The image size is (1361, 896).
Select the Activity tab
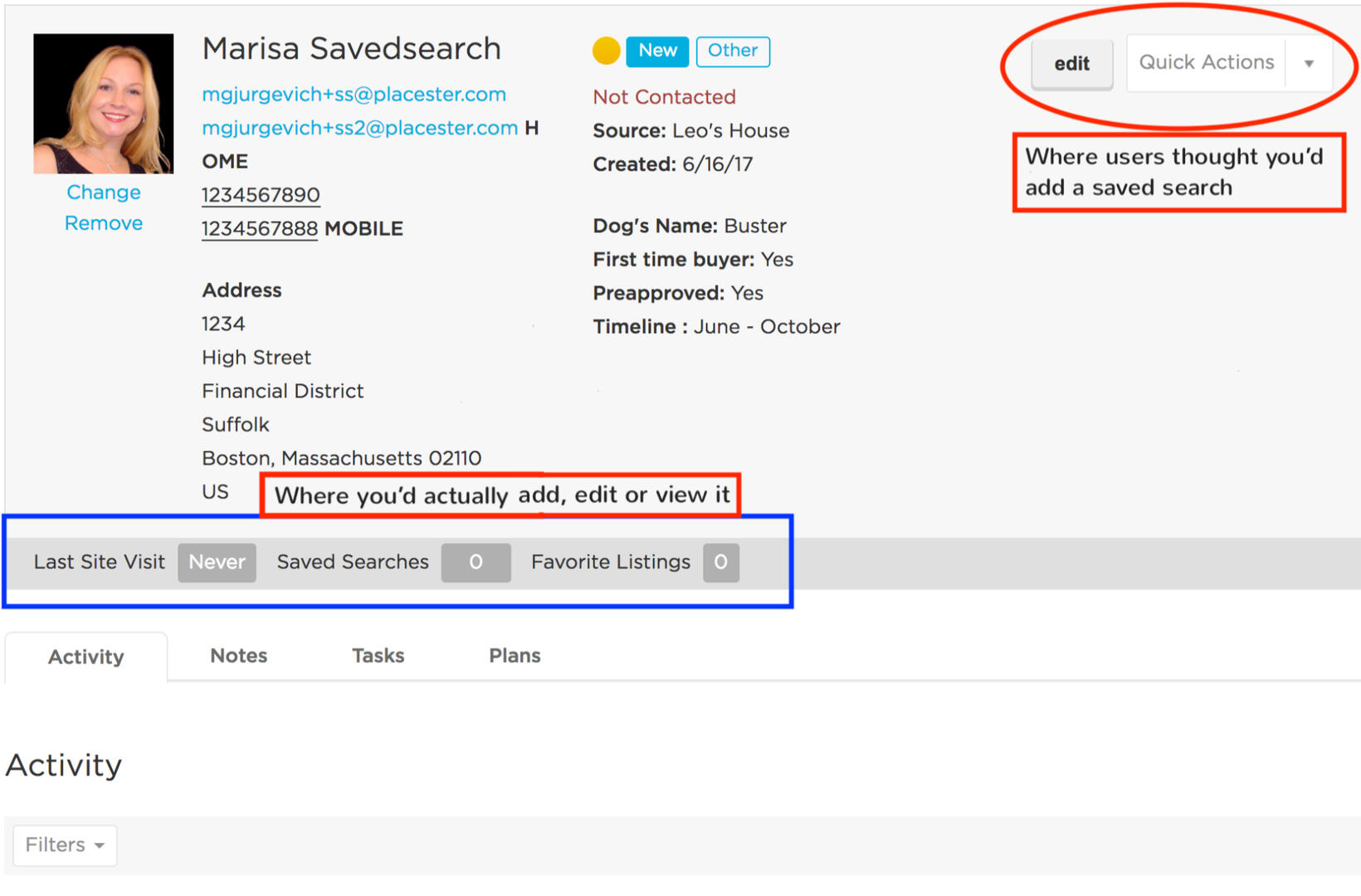(86, 657)
